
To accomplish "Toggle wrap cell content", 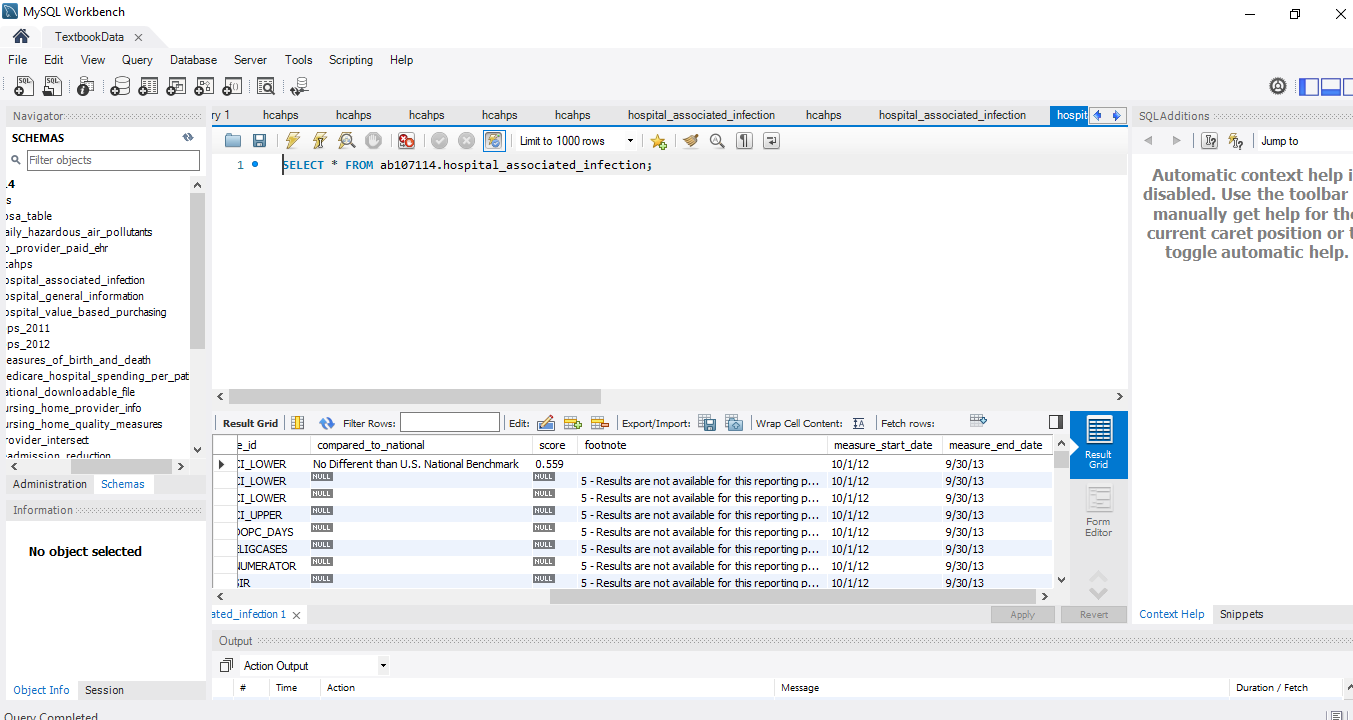I will point(858,423).
